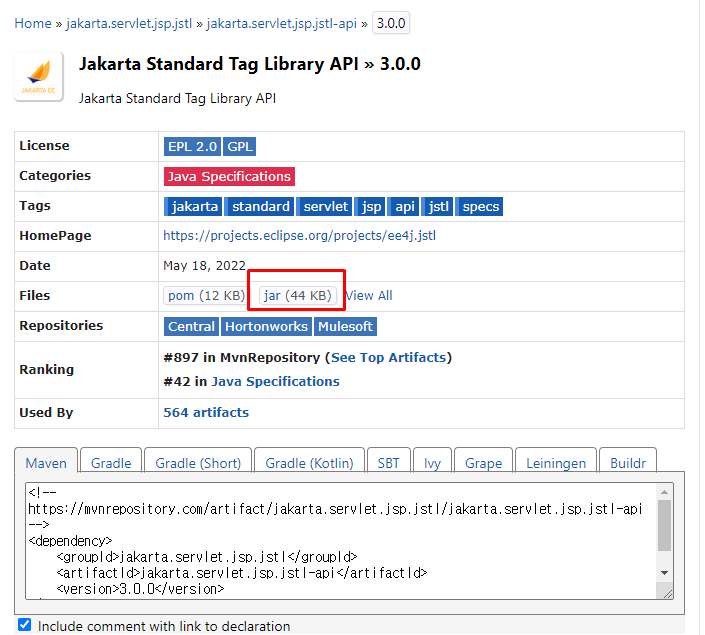705x635 pixels.
Task: Open Java Specifications category badge
Action: 229,176
